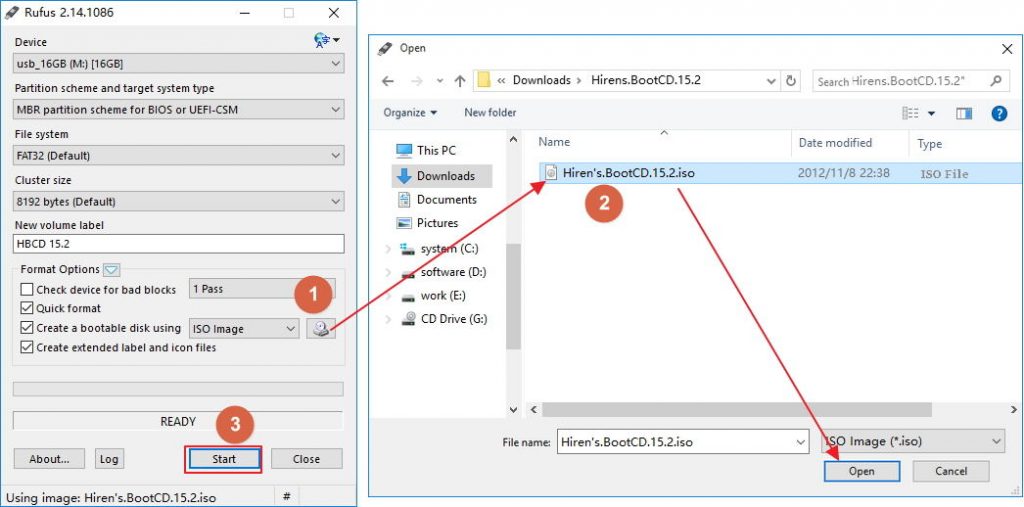
Task: Select CD Drive (G:)
Action: click(x=445, y=319)
